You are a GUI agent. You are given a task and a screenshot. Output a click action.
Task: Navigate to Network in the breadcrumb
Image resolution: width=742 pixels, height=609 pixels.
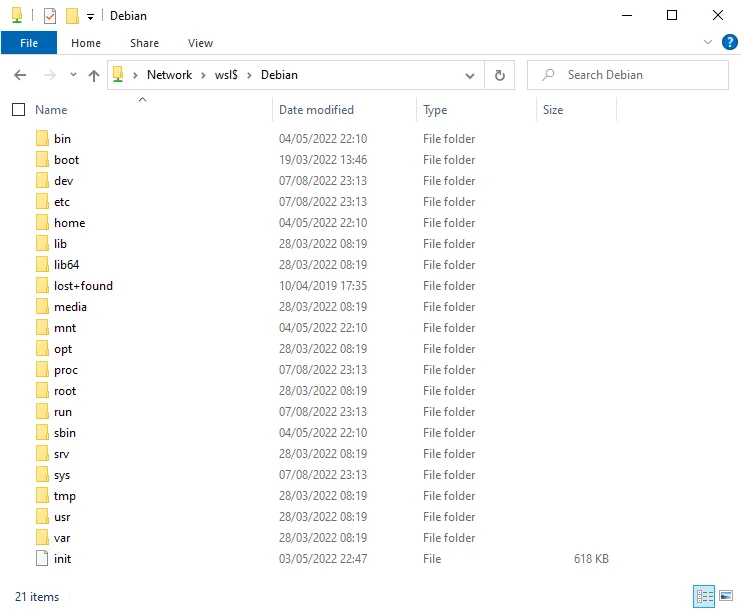click(x=169, y=75)
